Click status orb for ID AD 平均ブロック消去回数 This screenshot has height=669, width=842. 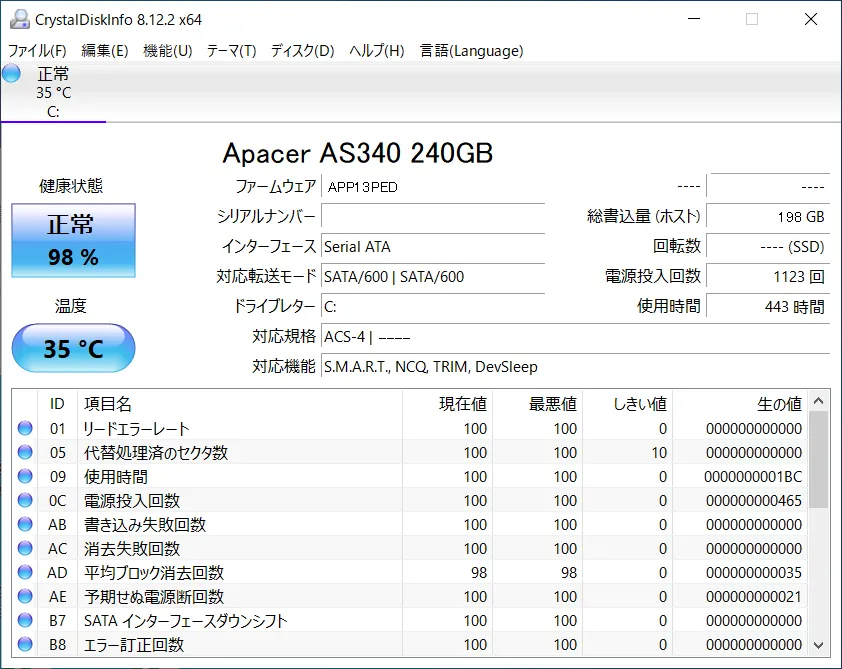pyautogui.click(x=25, y=572)
